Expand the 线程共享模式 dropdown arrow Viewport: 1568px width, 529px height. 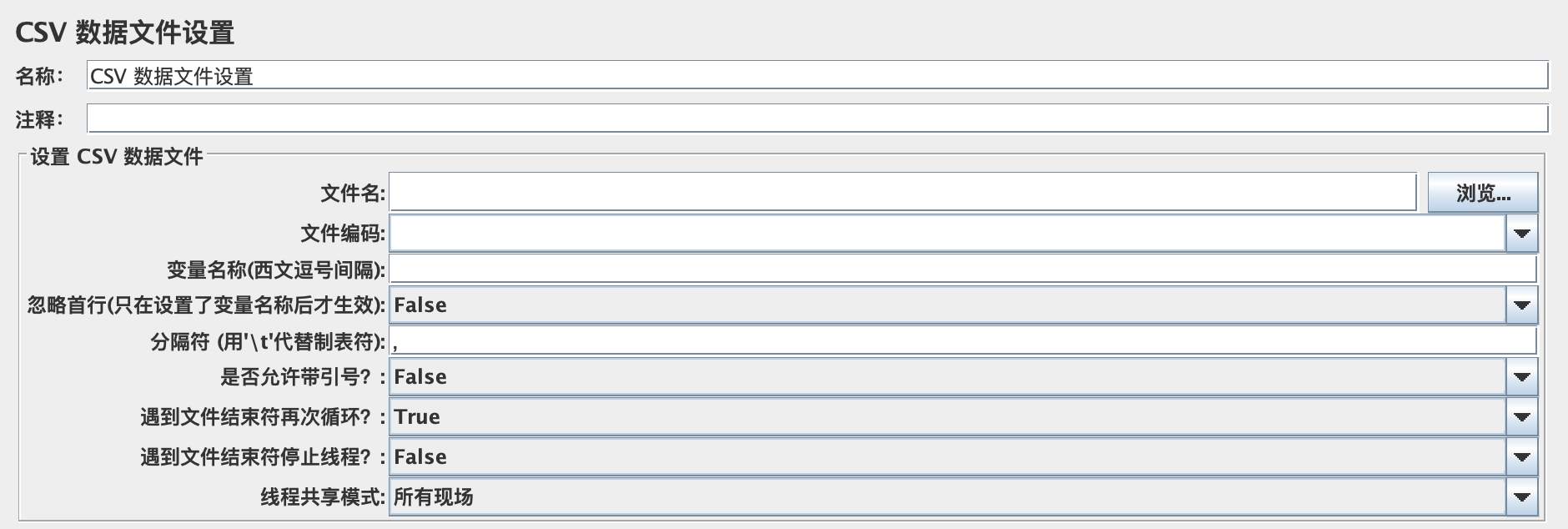1521,496
